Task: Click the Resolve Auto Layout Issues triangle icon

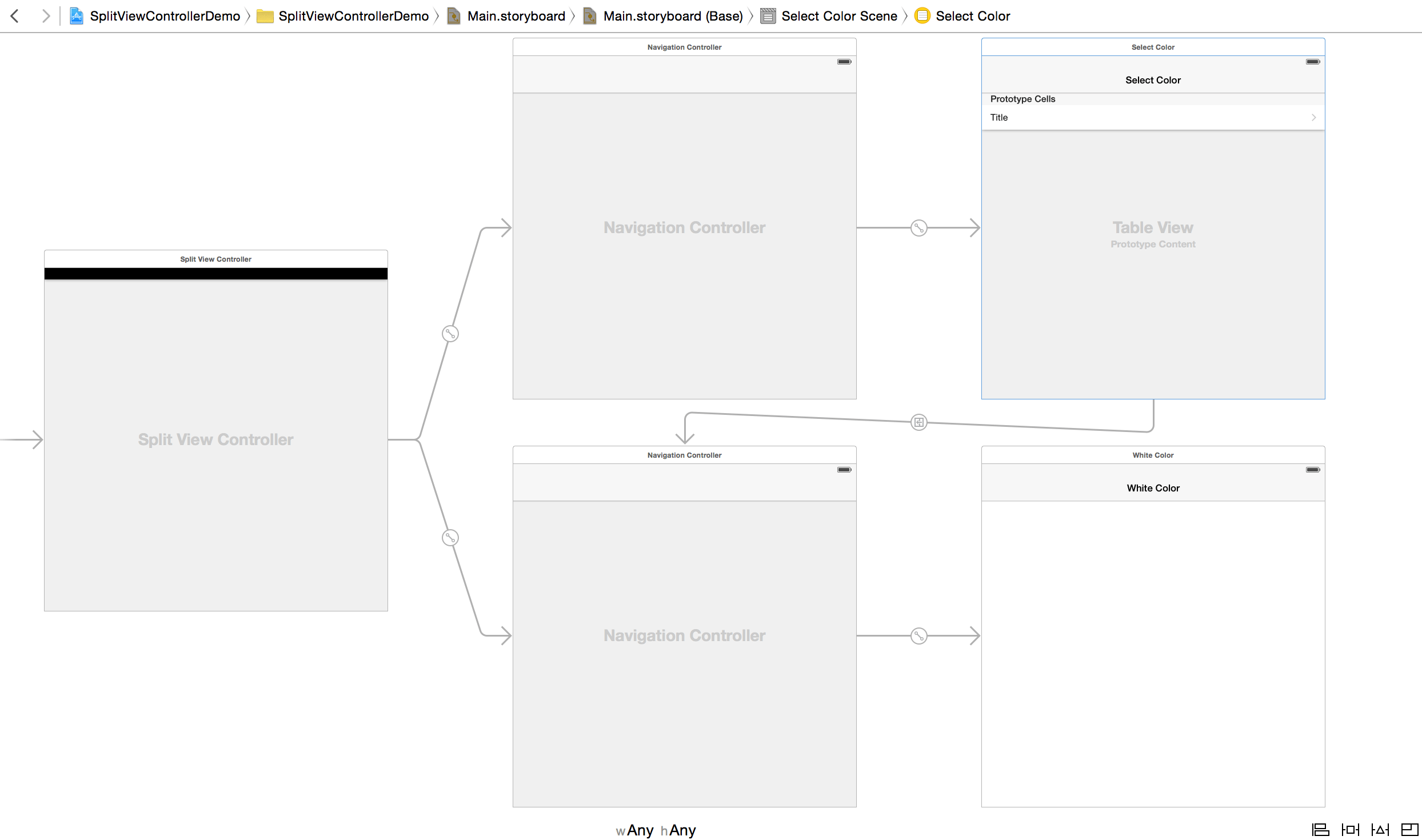Action: (1379, 830)
